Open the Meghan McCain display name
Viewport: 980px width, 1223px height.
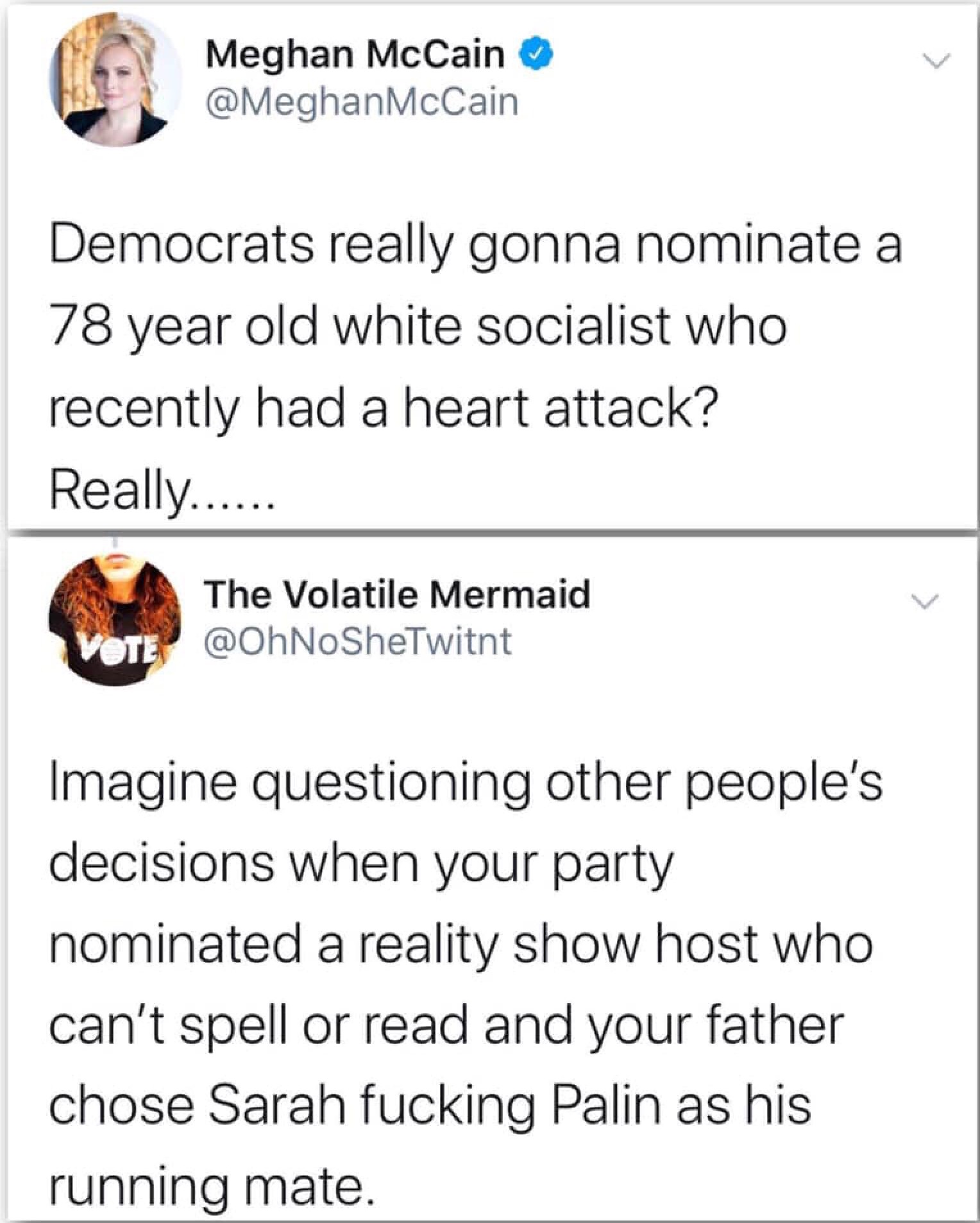[355, 55]
